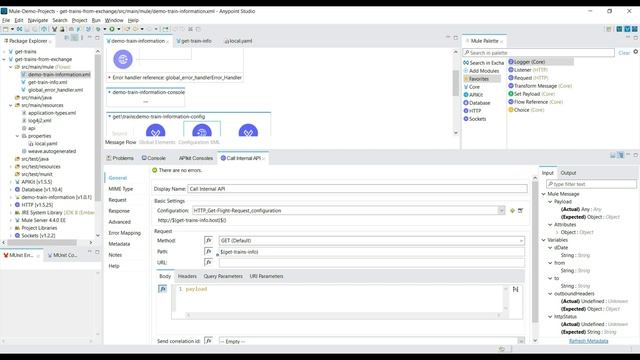Collapse the Mule Message metadata node

pos(544,194)
